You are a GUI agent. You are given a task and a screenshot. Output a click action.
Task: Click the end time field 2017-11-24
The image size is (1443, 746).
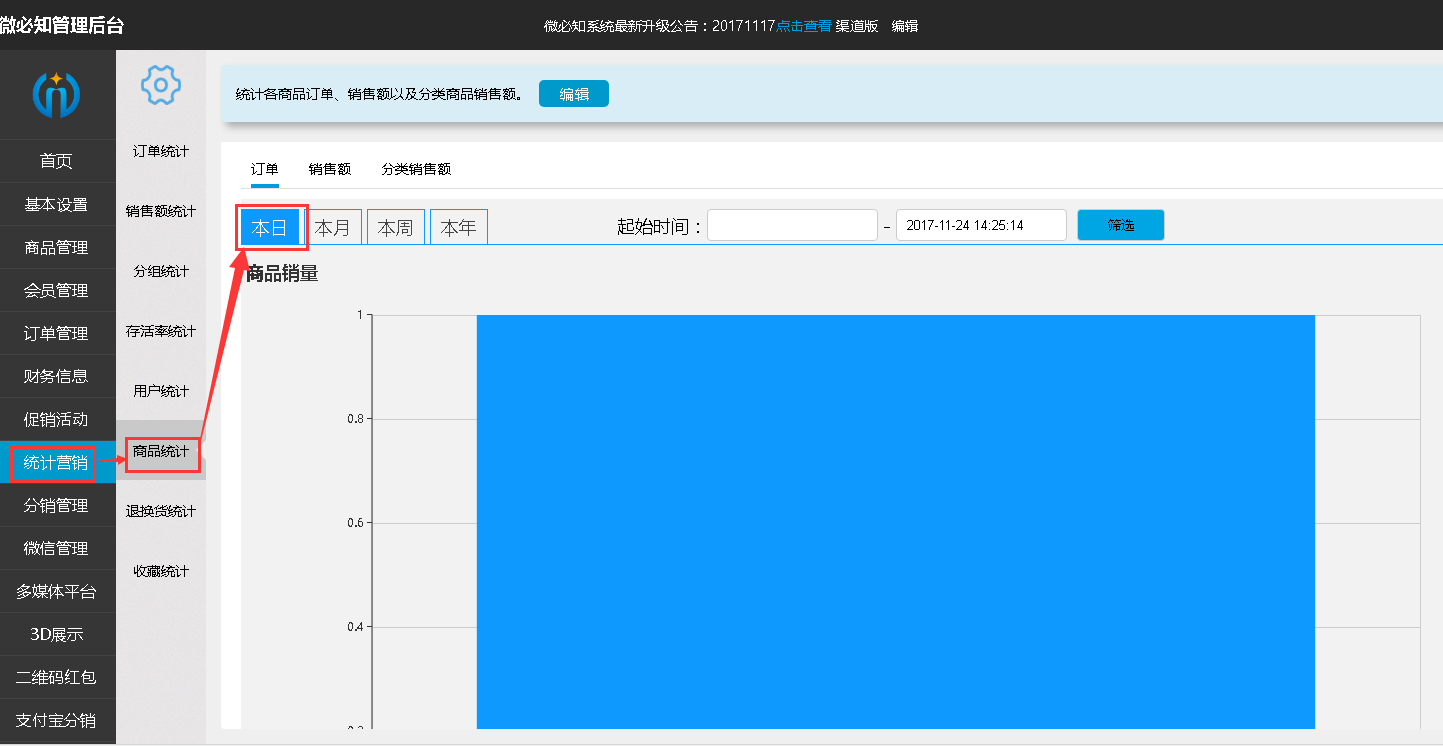pyautogui.click(x=981, y=225)
